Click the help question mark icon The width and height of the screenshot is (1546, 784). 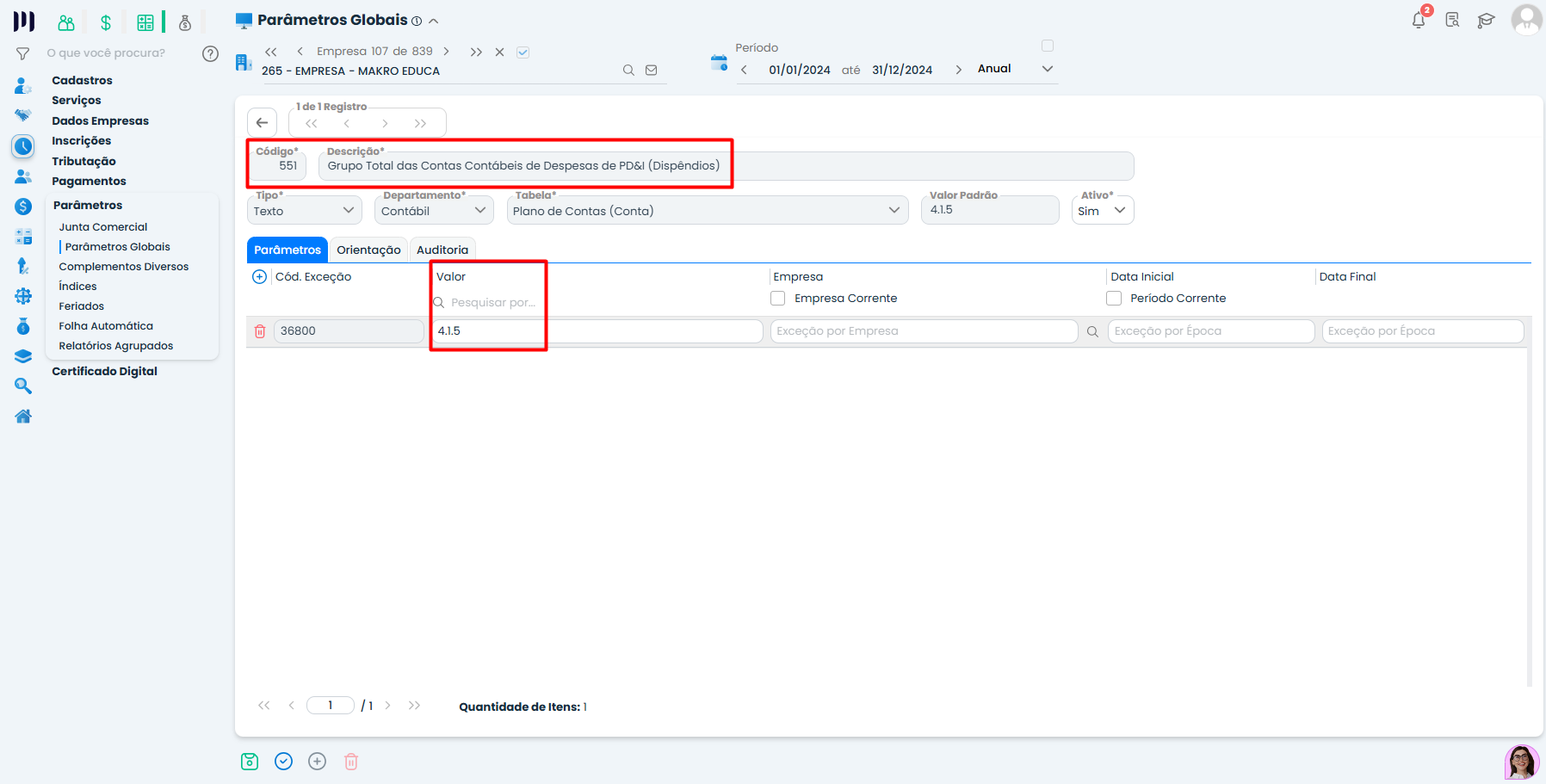pos(210,53)
